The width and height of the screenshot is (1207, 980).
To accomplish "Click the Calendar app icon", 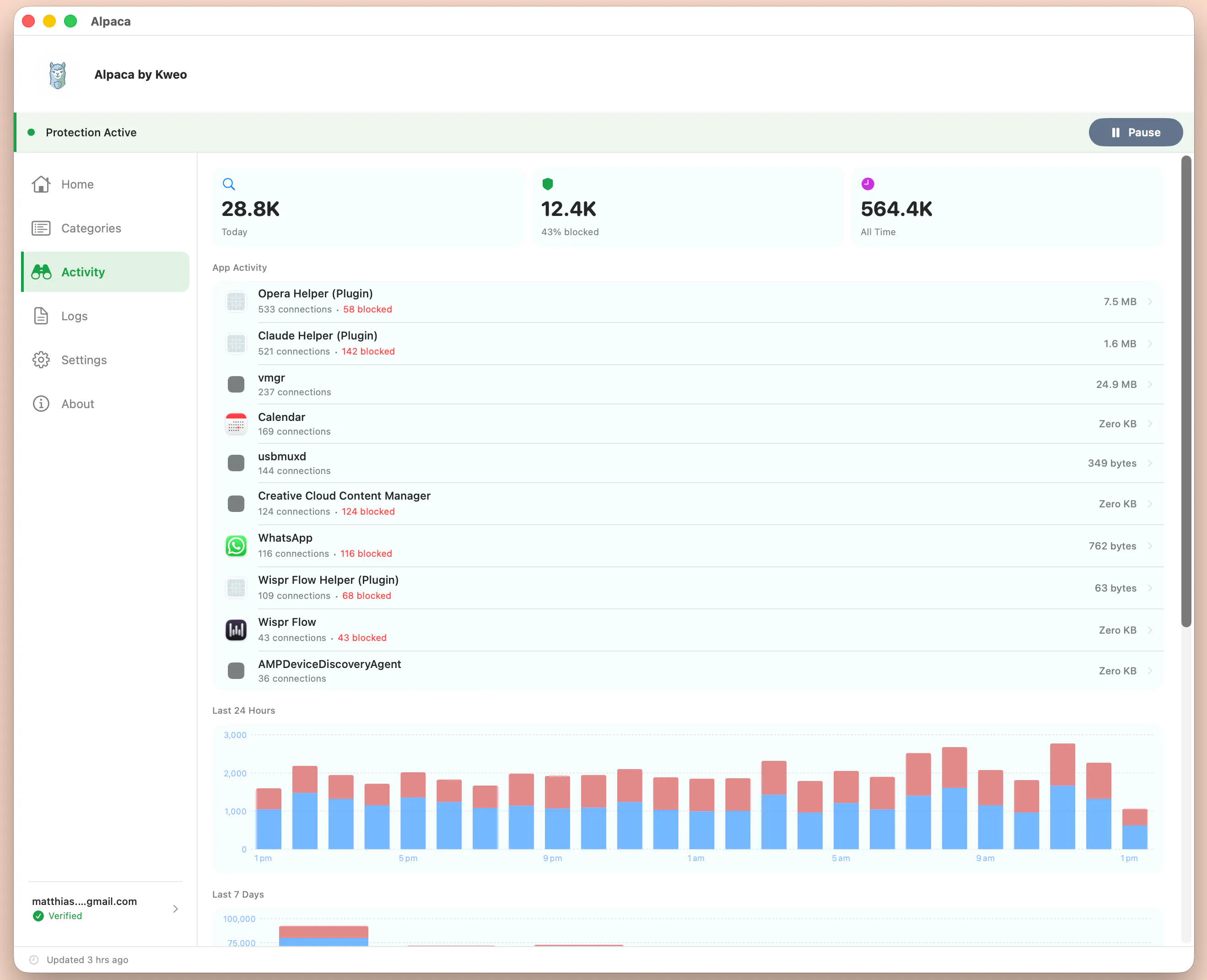I will (x=236, y=424).
